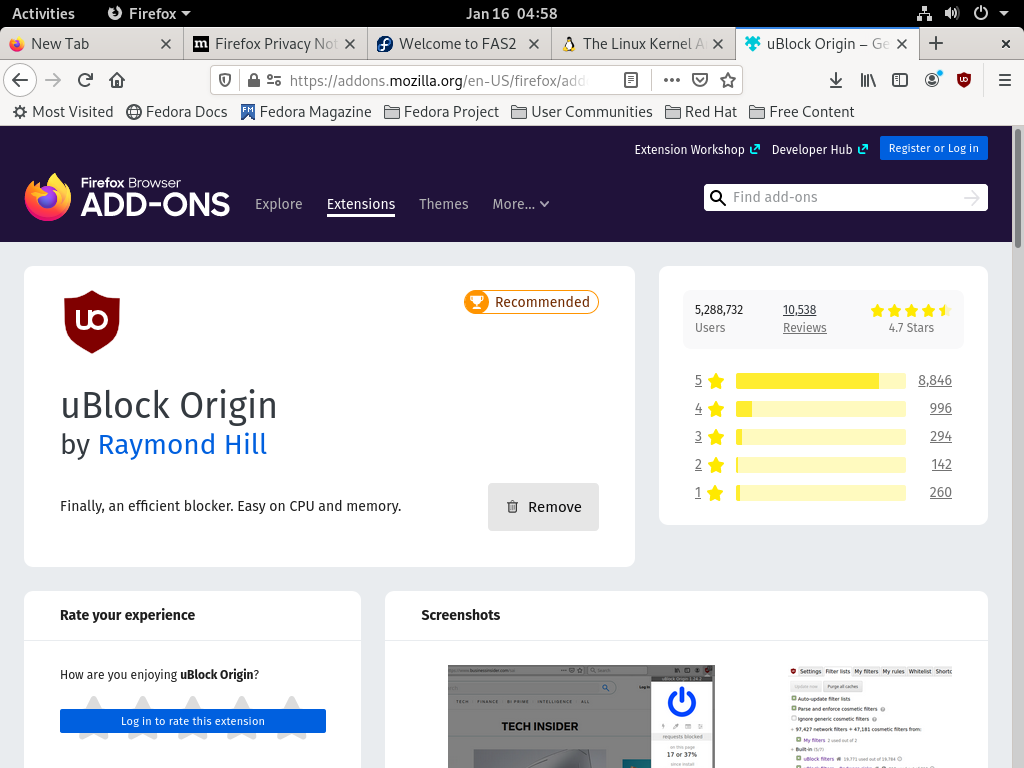
Task: Expand the More… navigation dropdown
Action: coord(520,204)
